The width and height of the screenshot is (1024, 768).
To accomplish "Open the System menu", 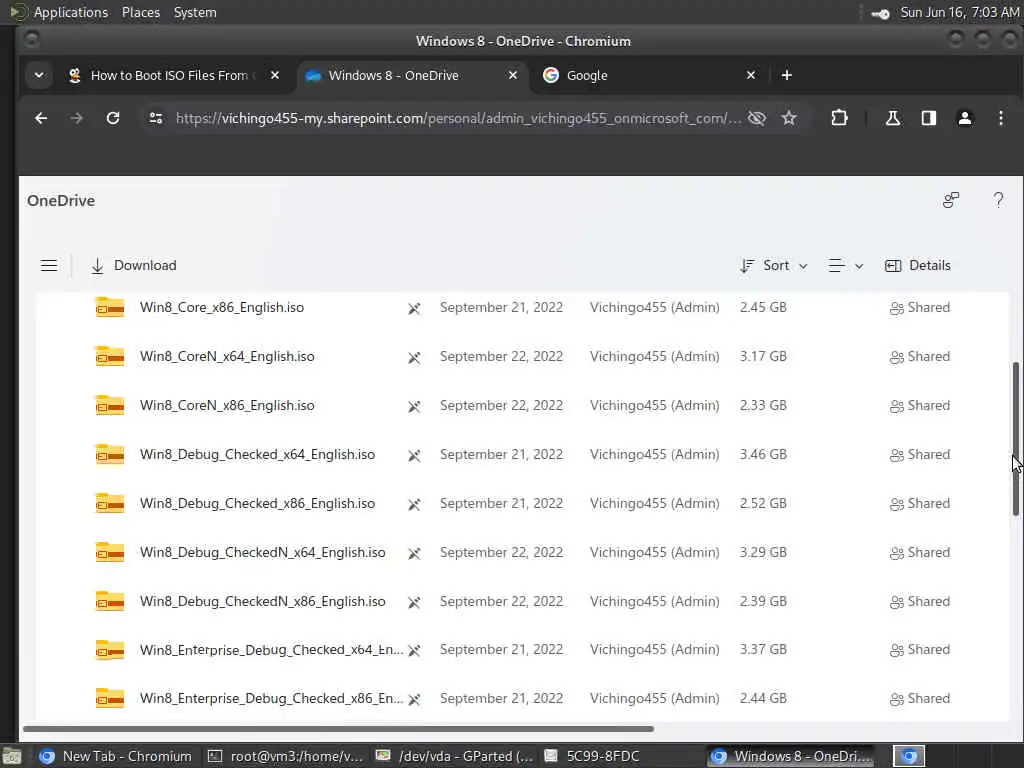I will [195, 12].
